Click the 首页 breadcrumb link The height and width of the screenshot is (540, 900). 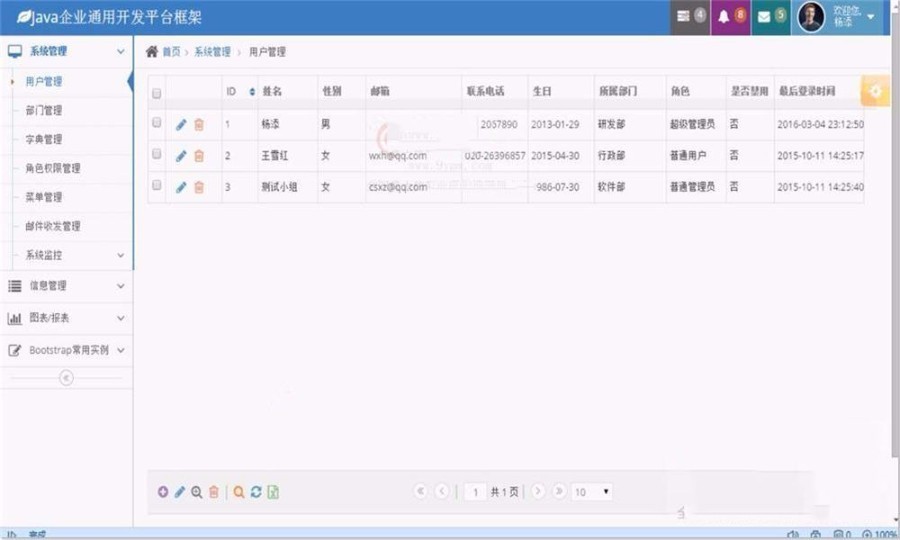[171, 52]
